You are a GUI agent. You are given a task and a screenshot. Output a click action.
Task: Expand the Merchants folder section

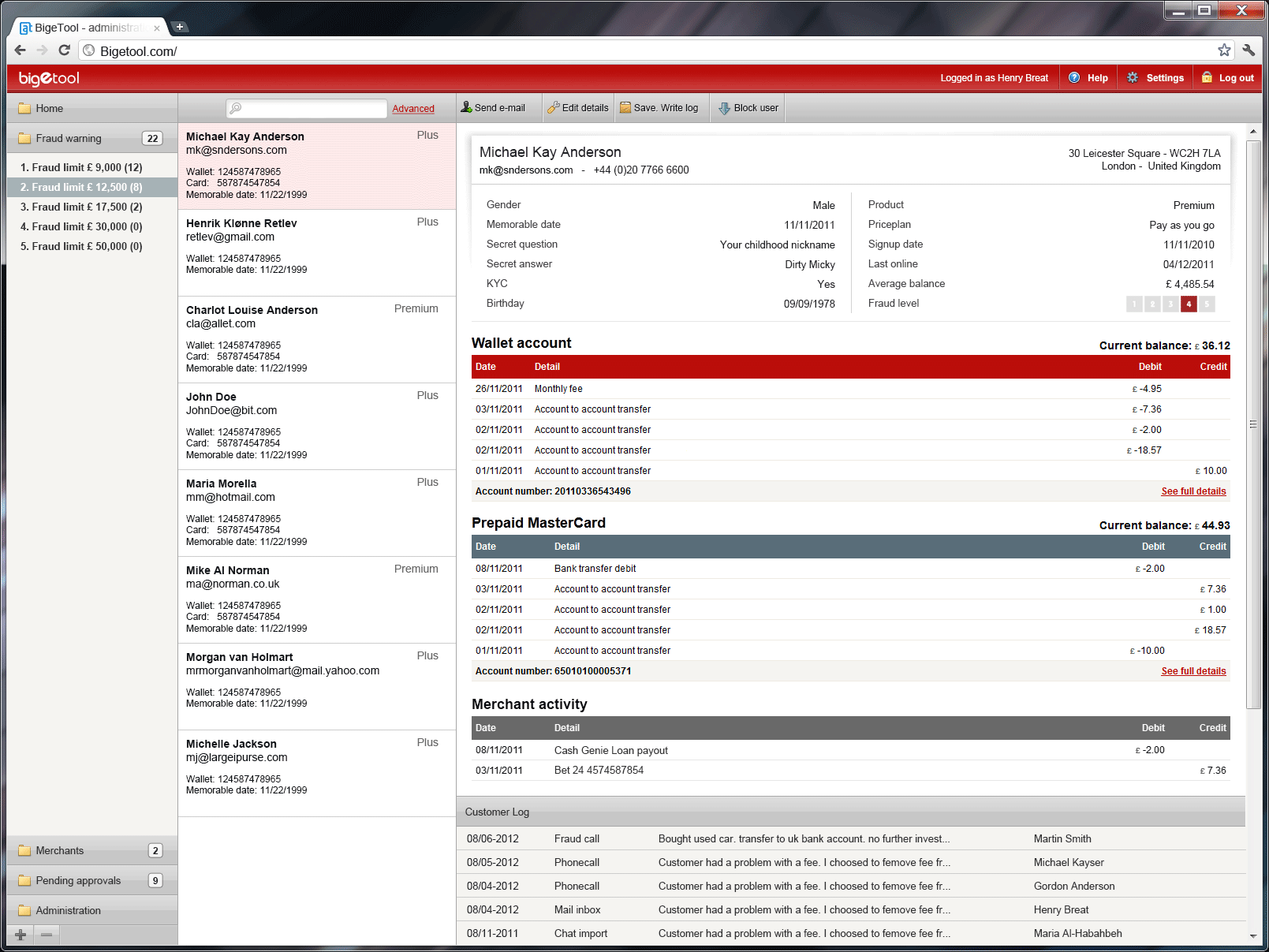[60, 850]
